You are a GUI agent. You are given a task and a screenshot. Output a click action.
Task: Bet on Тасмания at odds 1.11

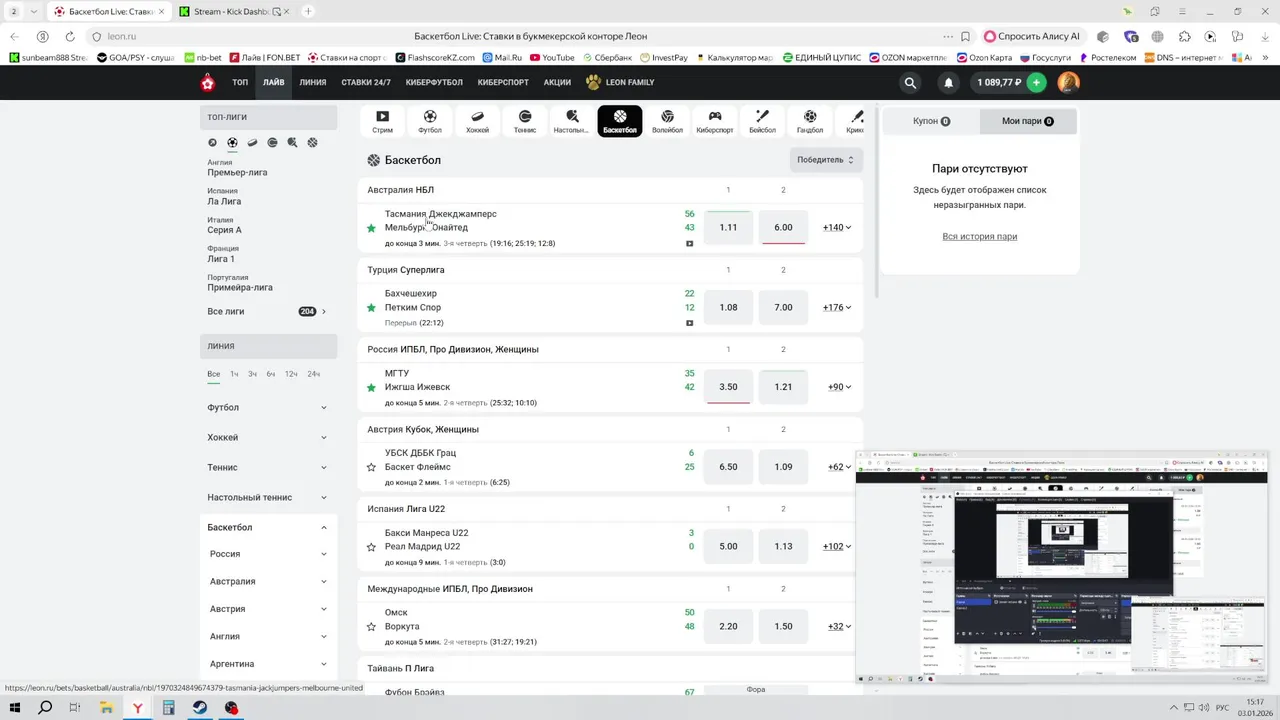pyautogui.click(x=728, y=228)
